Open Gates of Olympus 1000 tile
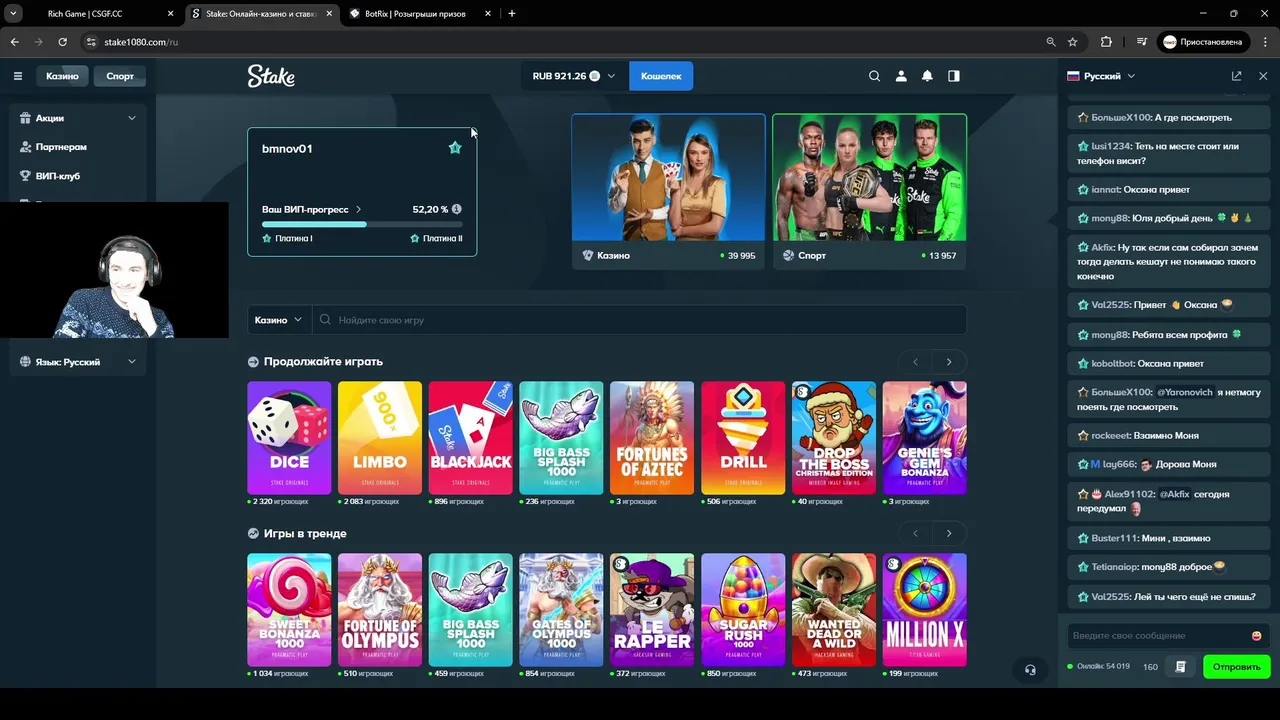This screenshot has width=1280, height=720. 561,610
